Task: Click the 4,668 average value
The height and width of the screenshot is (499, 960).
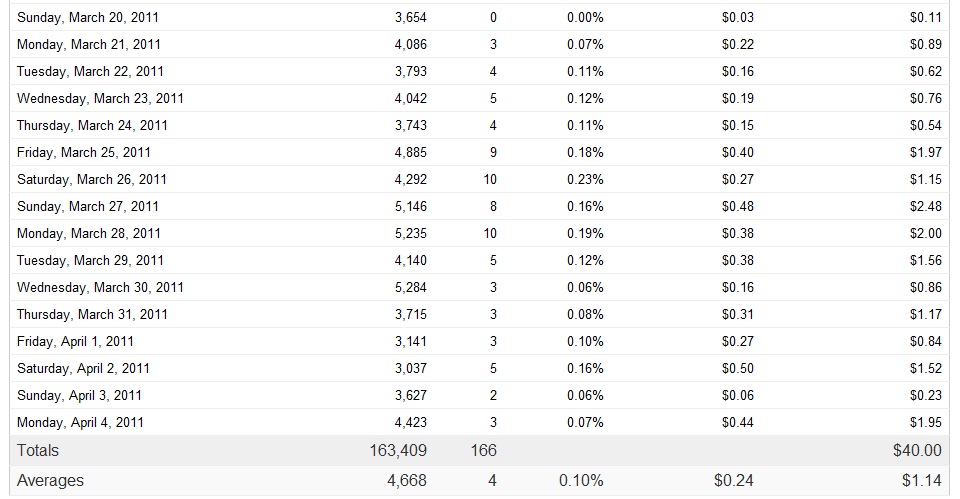Action: click(406, 481)
